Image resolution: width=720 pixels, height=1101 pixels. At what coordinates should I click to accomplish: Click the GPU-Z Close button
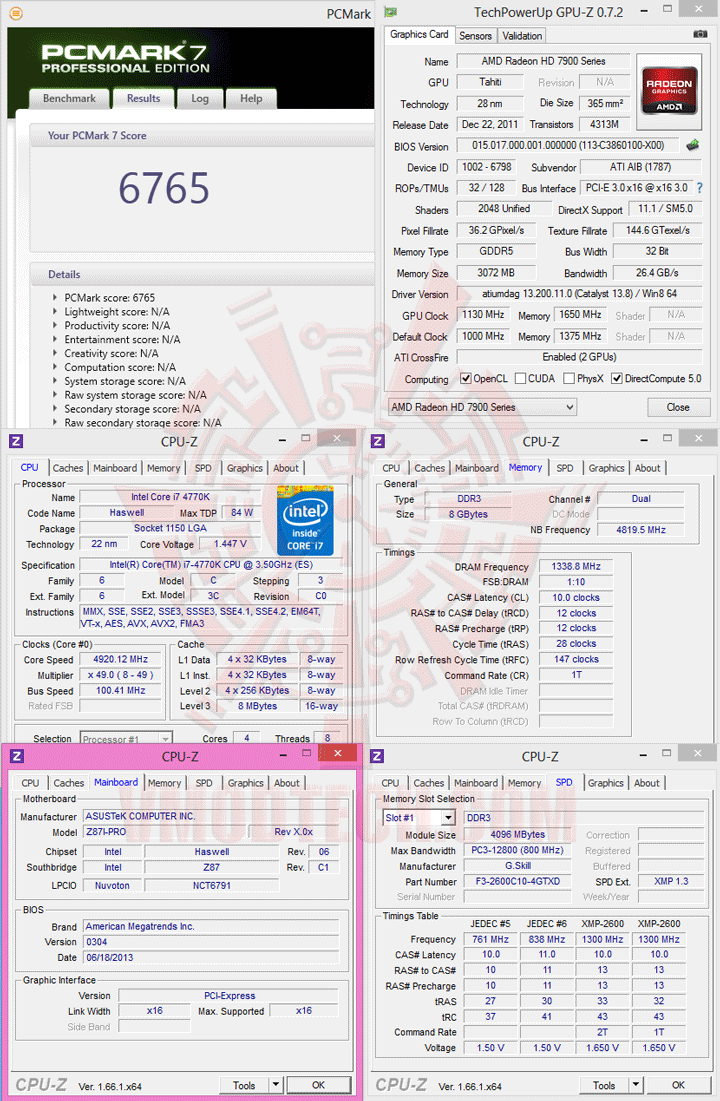click(x=678, y=407)
